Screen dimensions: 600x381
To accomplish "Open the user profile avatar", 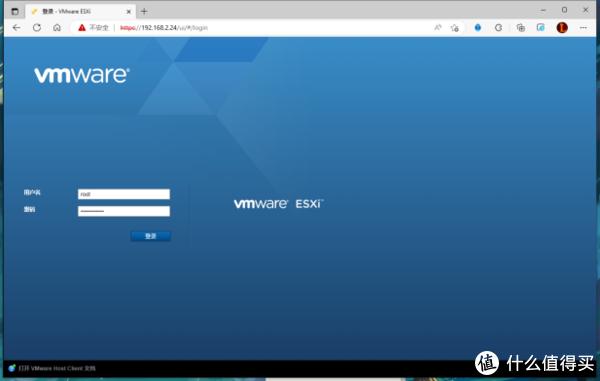I will coord(562,28).
